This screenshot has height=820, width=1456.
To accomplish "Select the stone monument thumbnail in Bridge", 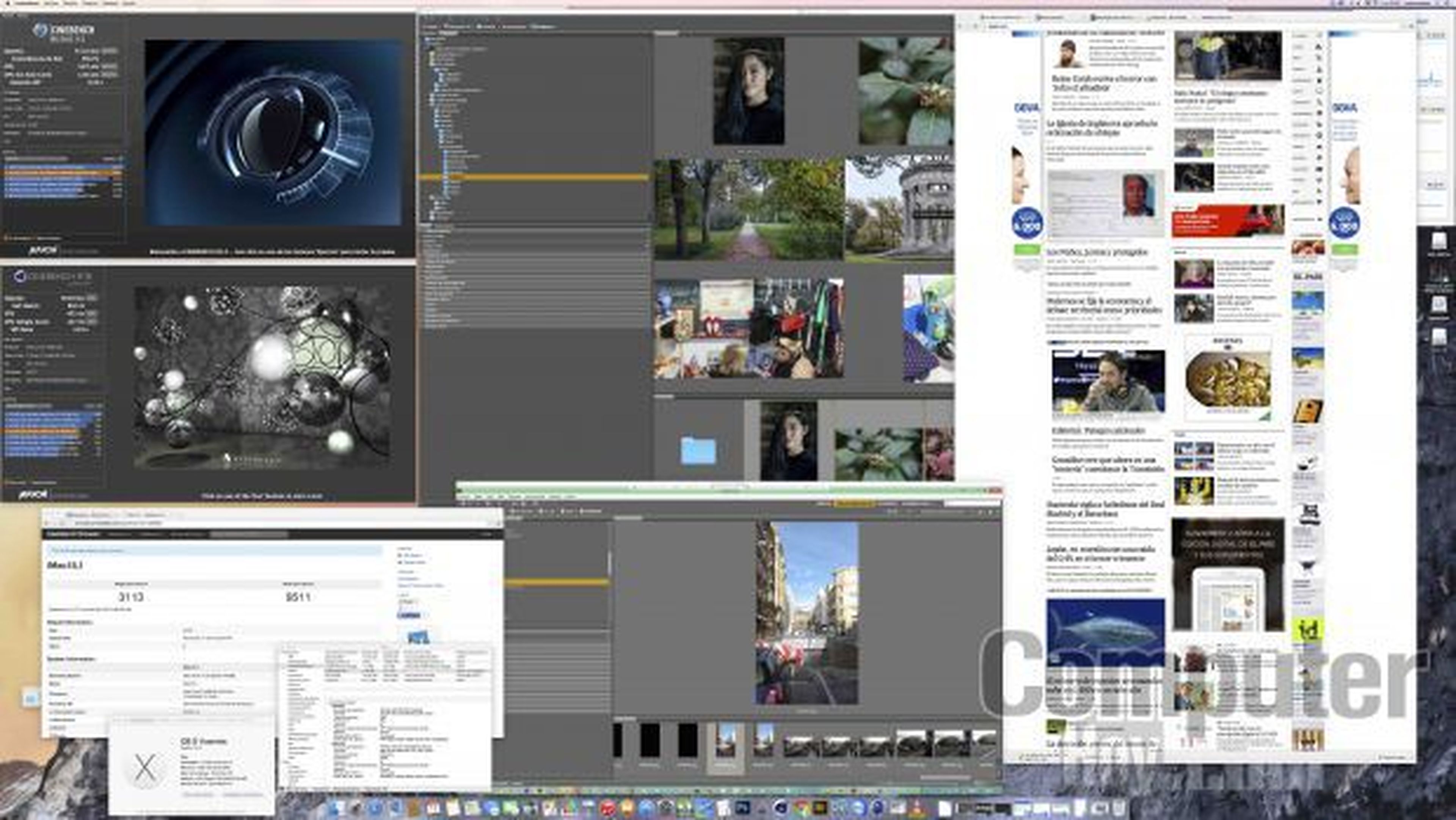I will tap(900, 209).
